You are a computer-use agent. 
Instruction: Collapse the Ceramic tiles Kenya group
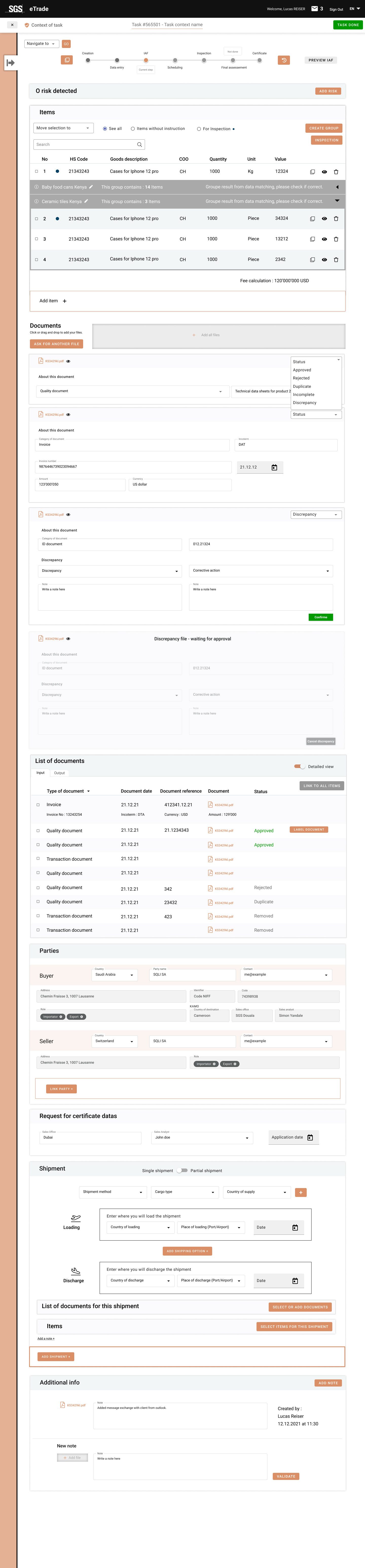[337, 201]
